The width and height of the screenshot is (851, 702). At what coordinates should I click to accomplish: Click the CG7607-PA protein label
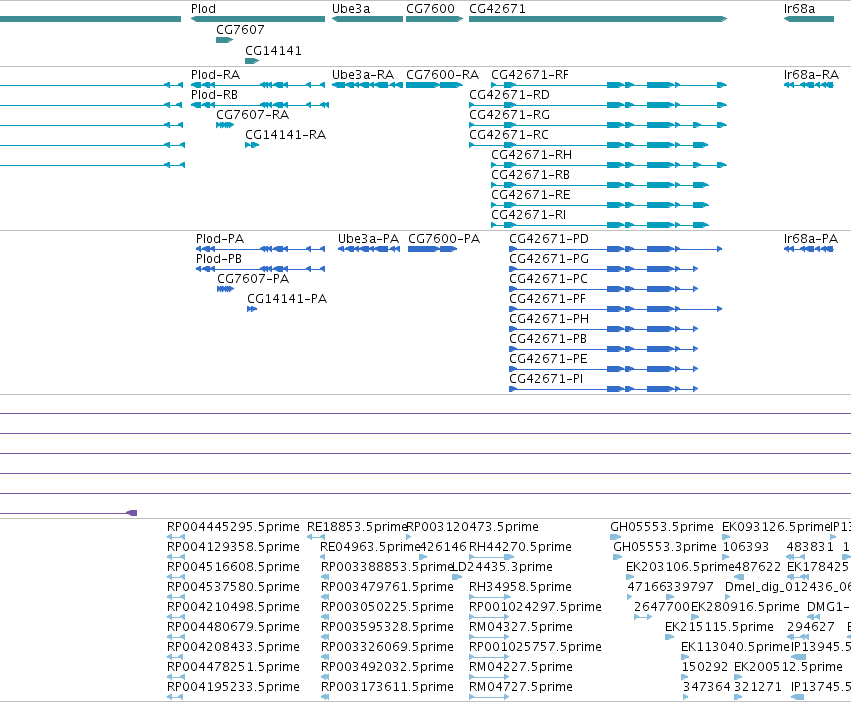pyautogui.click(x=253, y=279)
